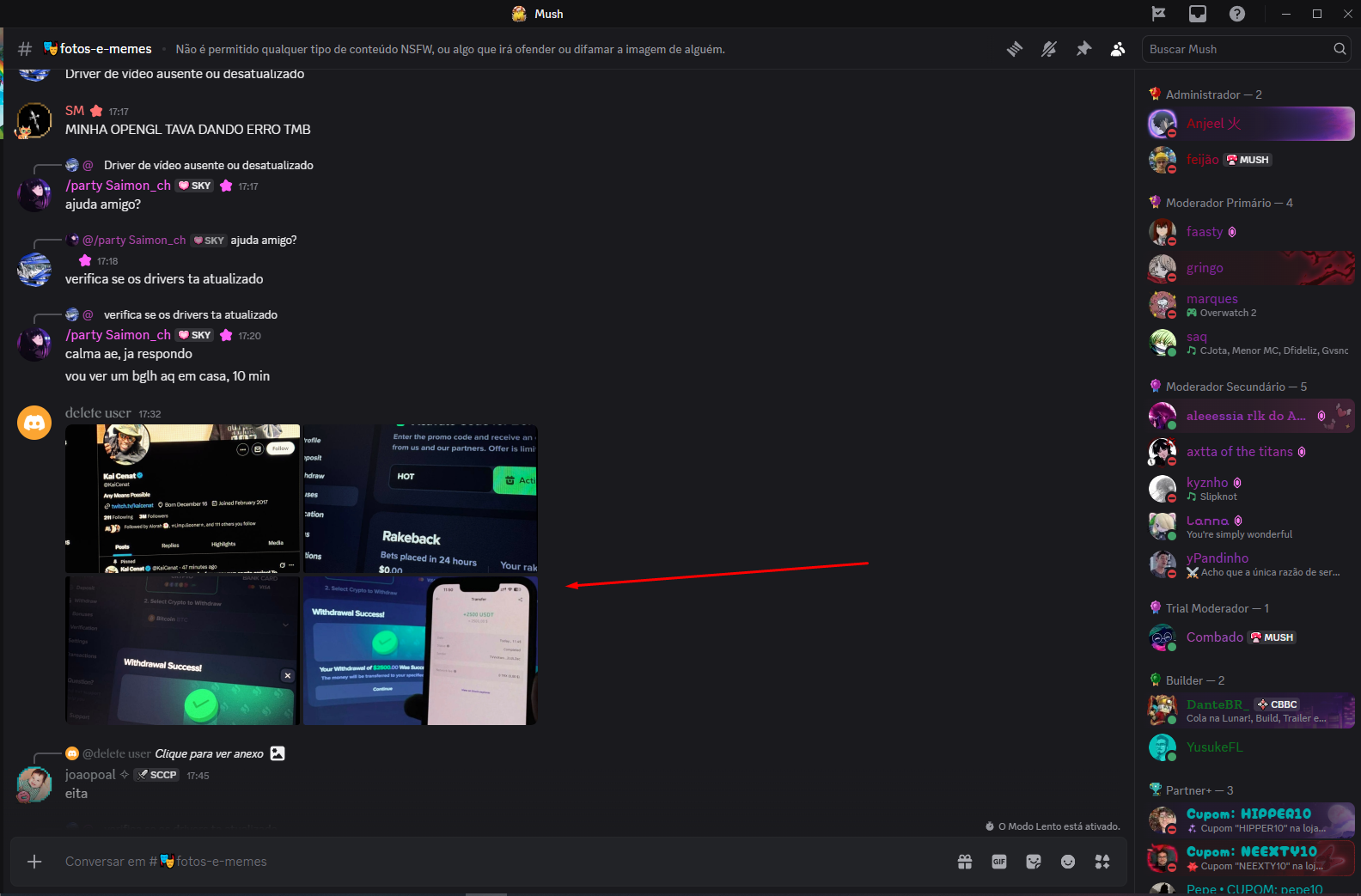Click the CBBC tag next to DanteBR_

[x=1277, y=704]
